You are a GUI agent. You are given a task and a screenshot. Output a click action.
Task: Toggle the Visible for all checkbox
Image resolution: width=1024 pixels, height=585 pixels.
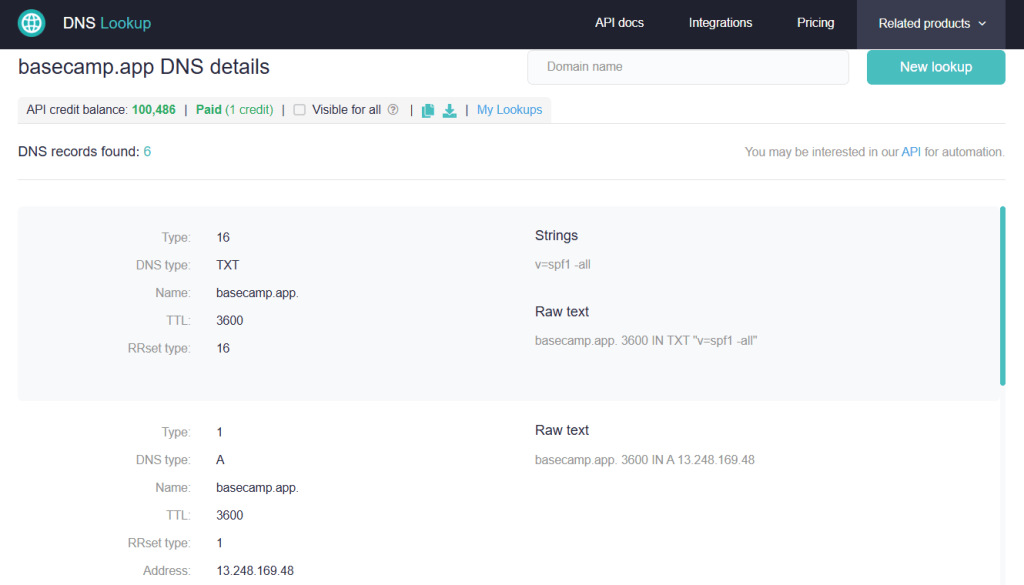tap(299, 110)
